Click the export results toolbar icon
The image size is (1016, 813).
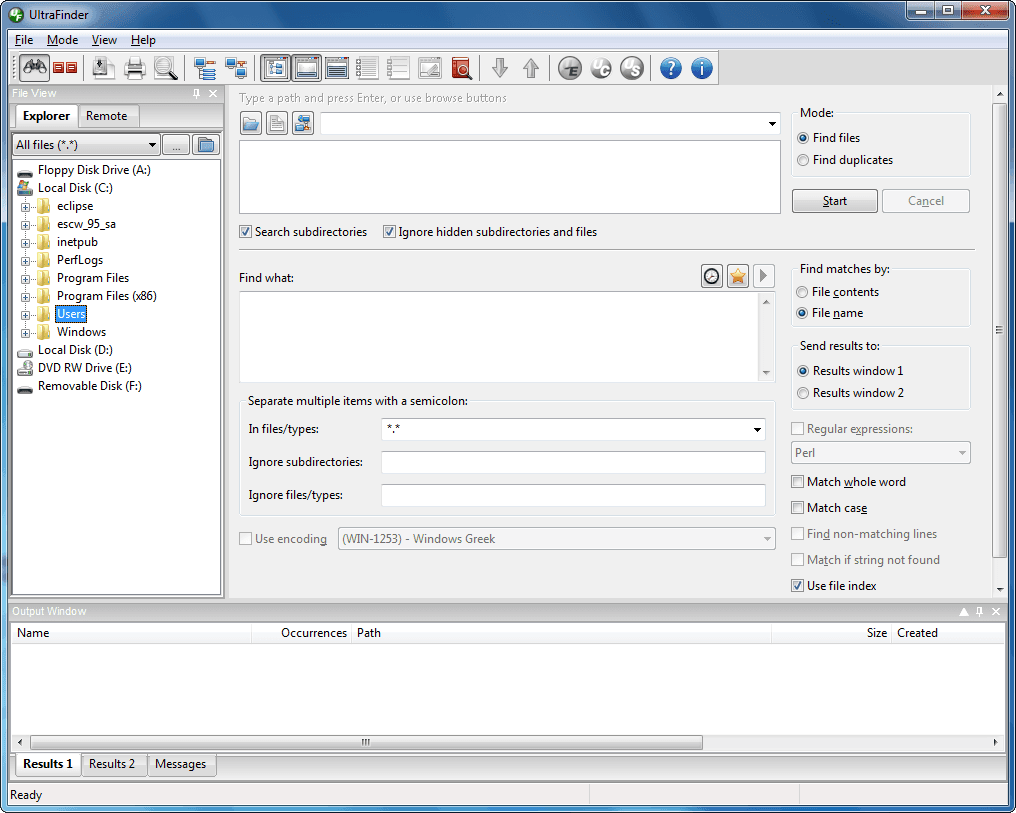[103, 67]
